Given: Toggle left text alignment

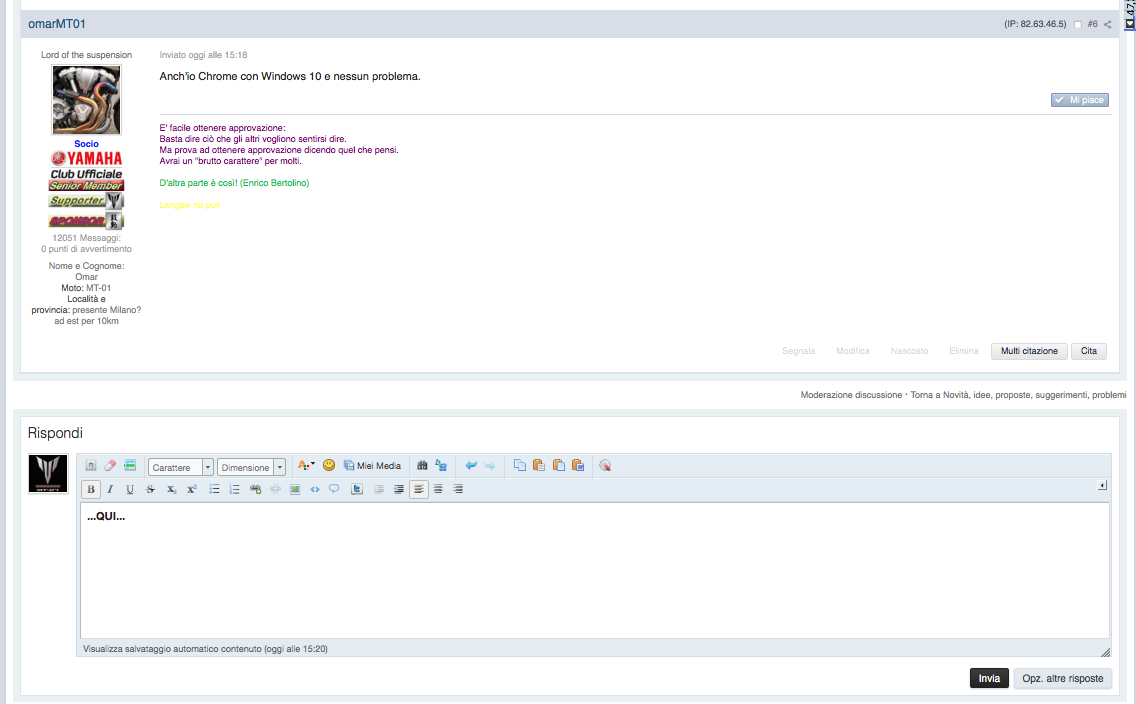Looking at the screenshot, I should pyautogui.click(x=418, y=489).
